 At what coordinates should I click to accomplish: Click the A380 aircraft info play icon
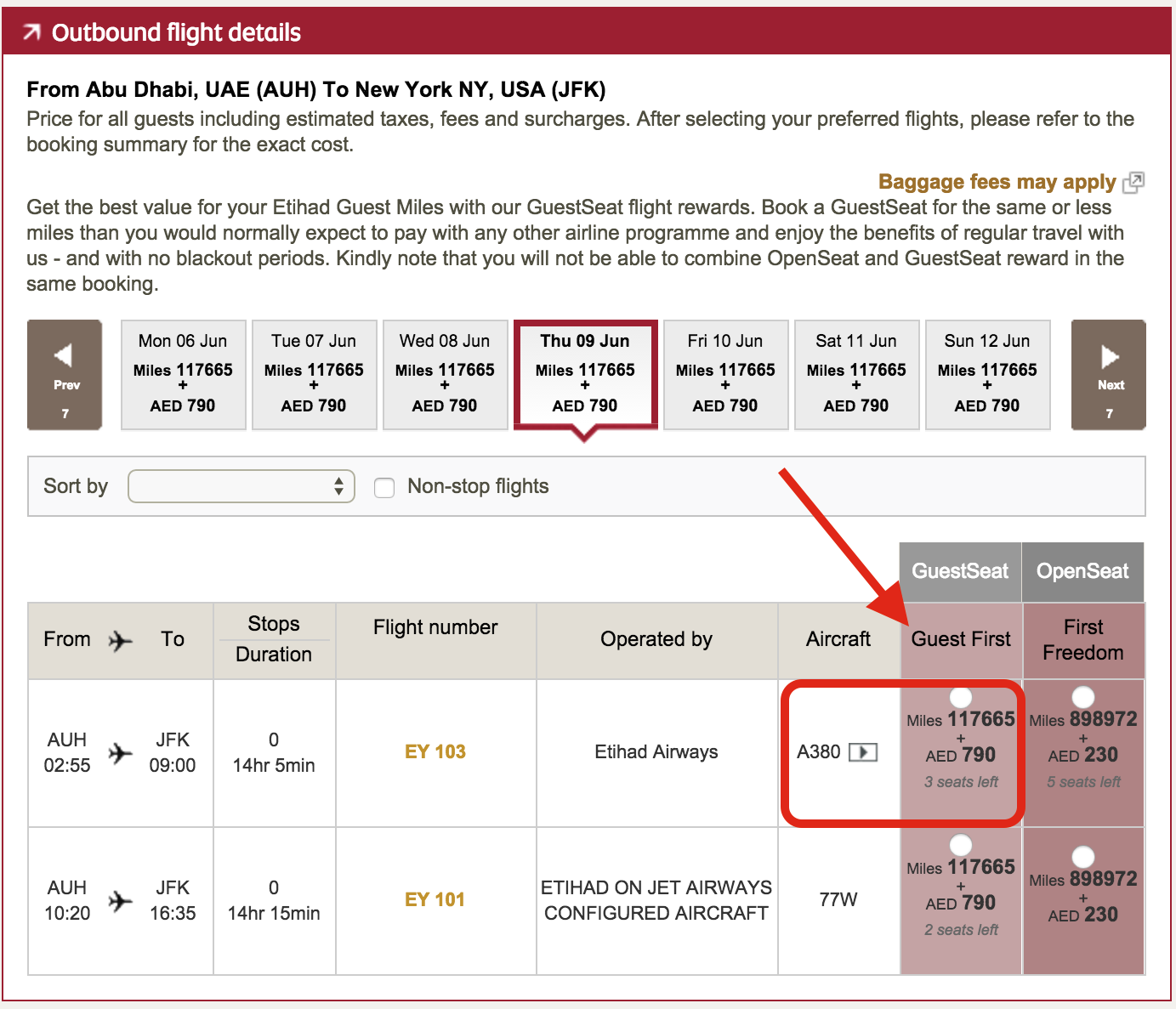[x=863, y=752]
